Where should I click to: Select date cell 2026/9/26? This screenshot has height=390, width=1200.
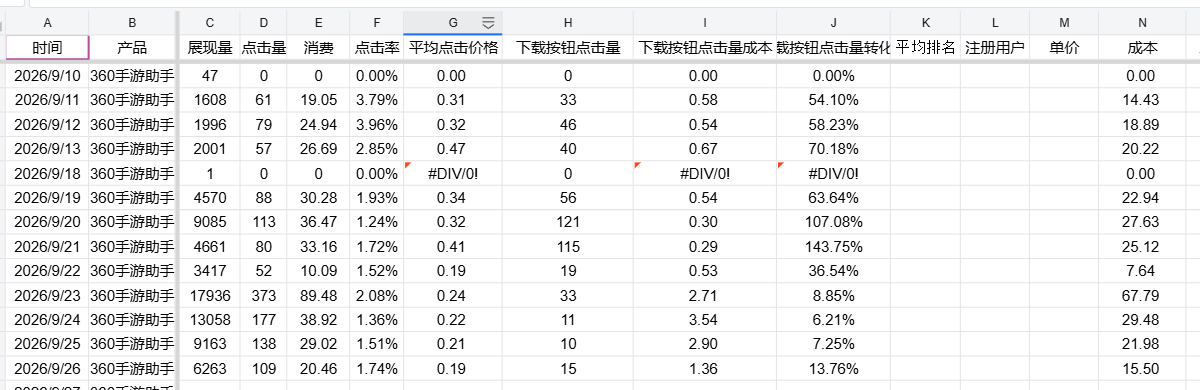[x=47, y=368]
